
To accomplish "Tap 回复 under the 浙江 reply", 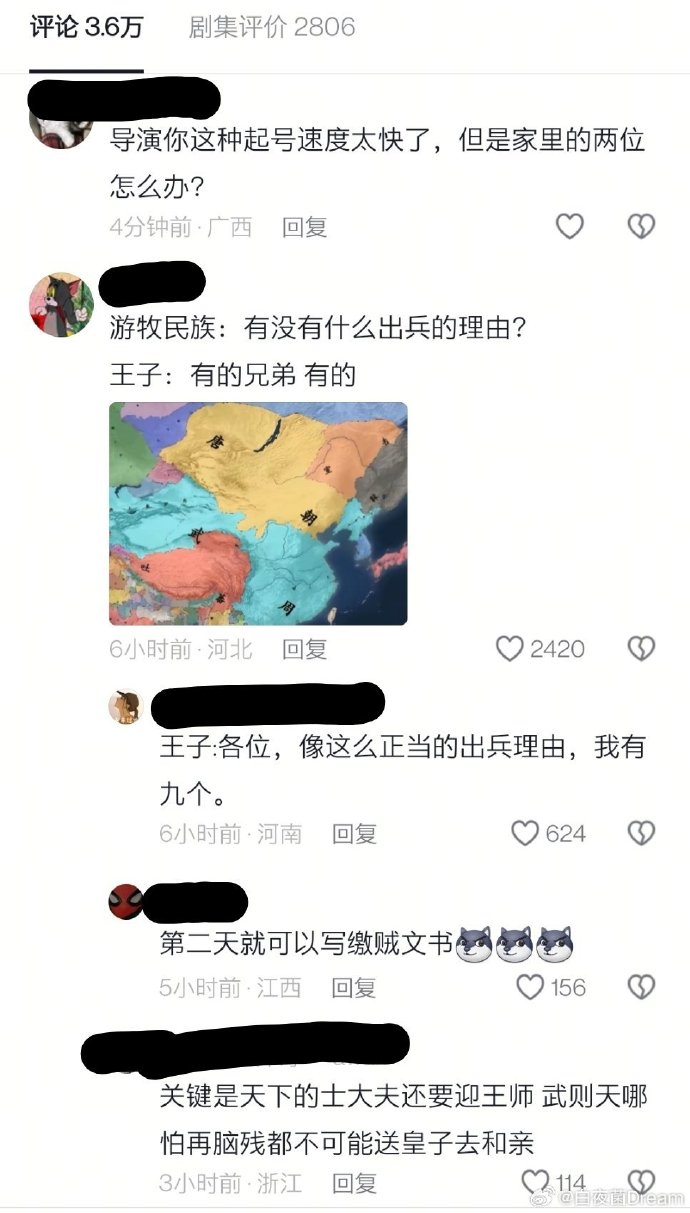I will point(355,1183).
